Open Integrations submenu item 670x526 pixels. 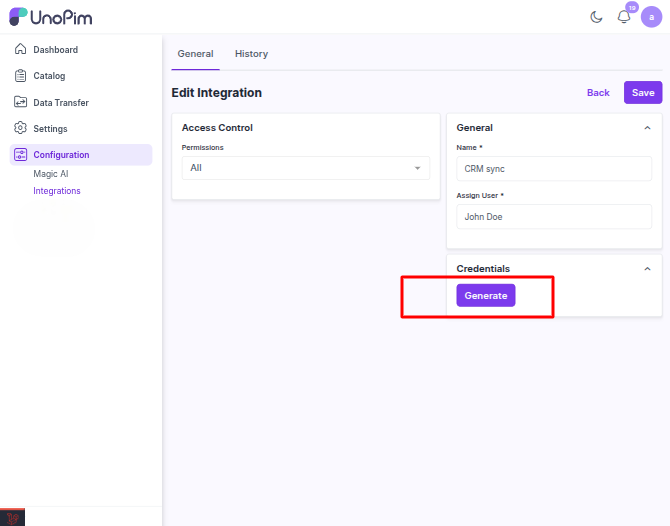coord(57,190)
